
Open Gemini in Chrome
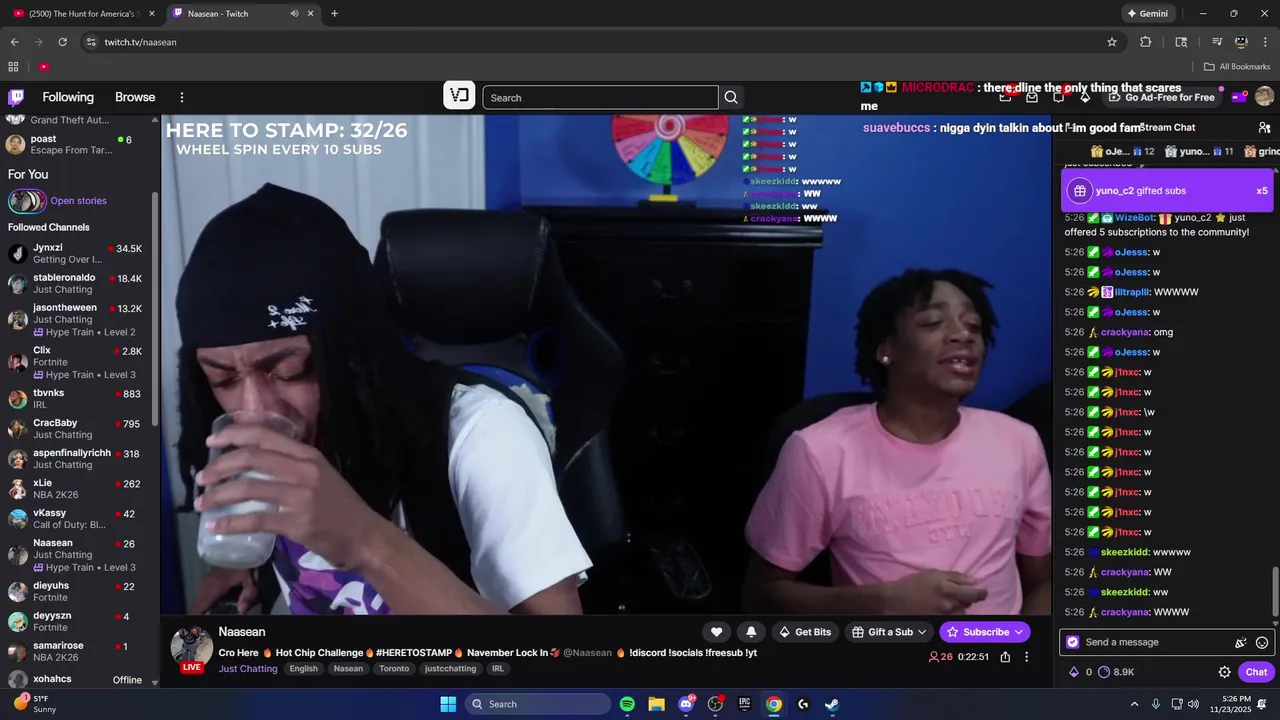(1148, 14)
